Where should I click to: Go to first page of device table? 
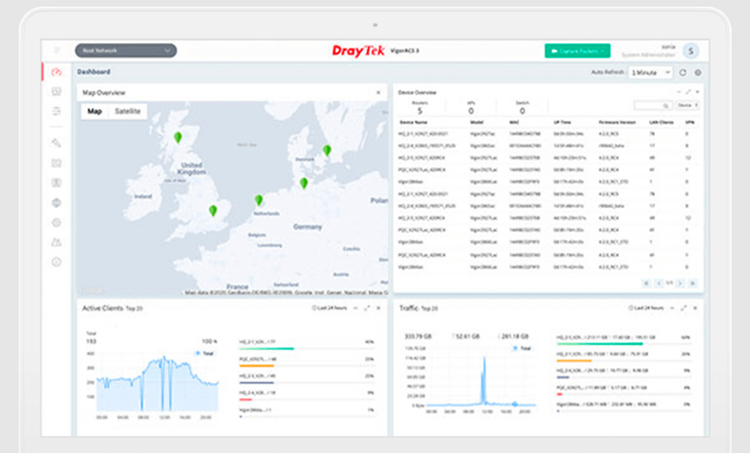pos(646,283)
